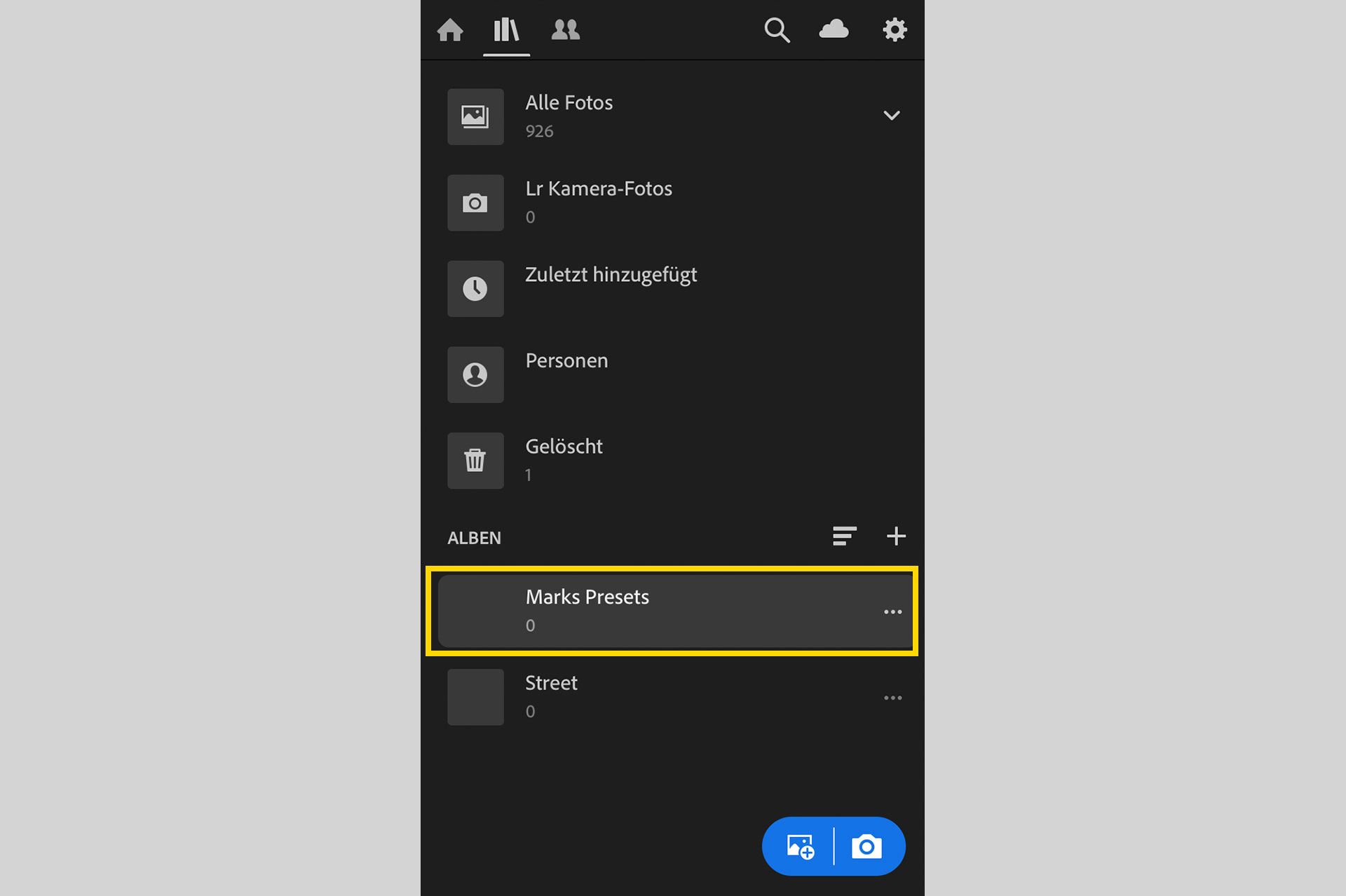
Task: Launch the camera from blue button
Action: click(866, 847)
